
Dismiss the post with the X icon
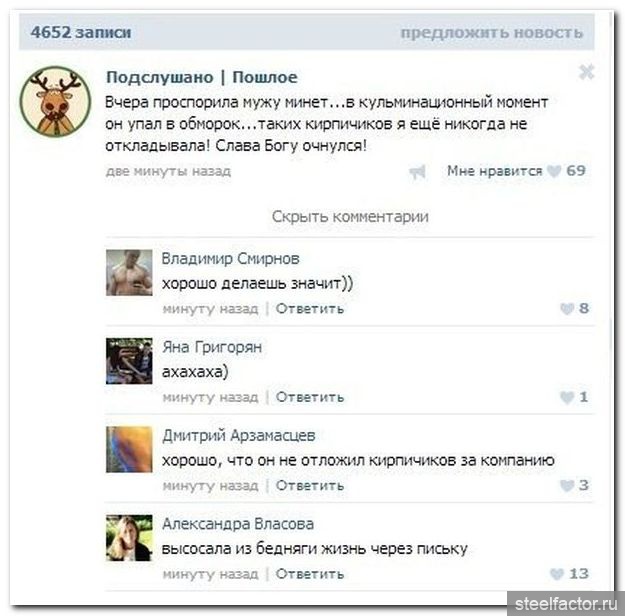(x=586, y=72)
